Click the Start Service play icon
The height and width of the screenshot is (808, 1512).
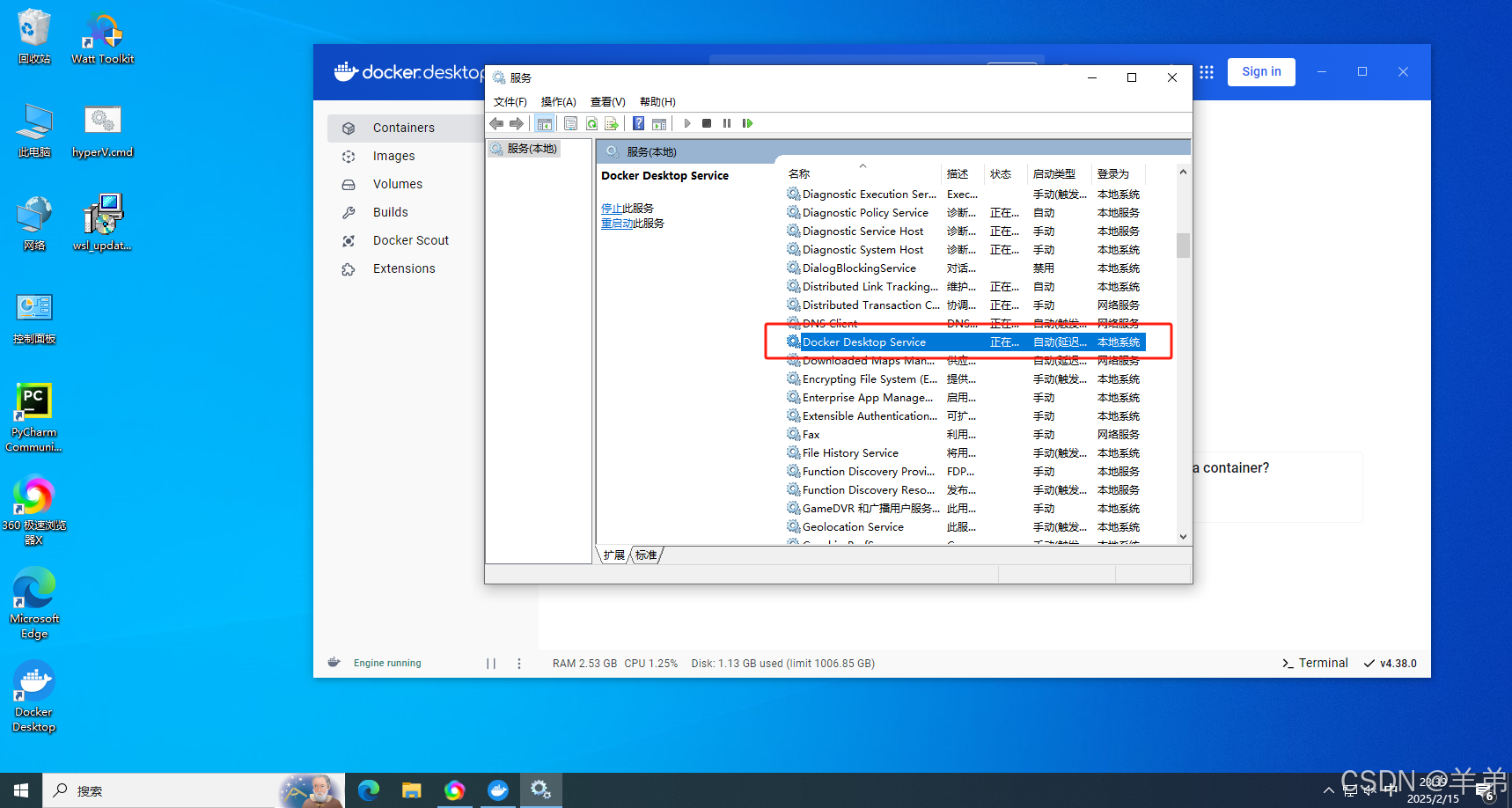tap(687, 123)
